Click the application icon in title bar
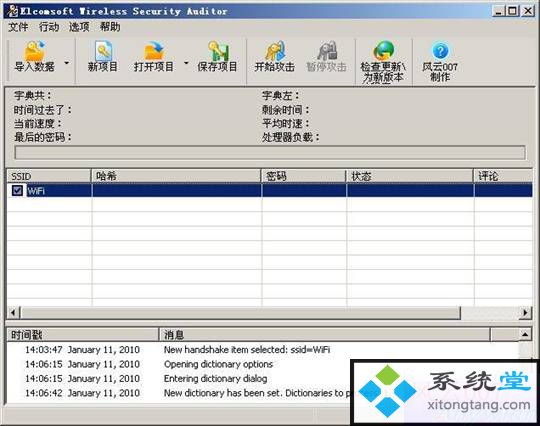 pos(13,11)
